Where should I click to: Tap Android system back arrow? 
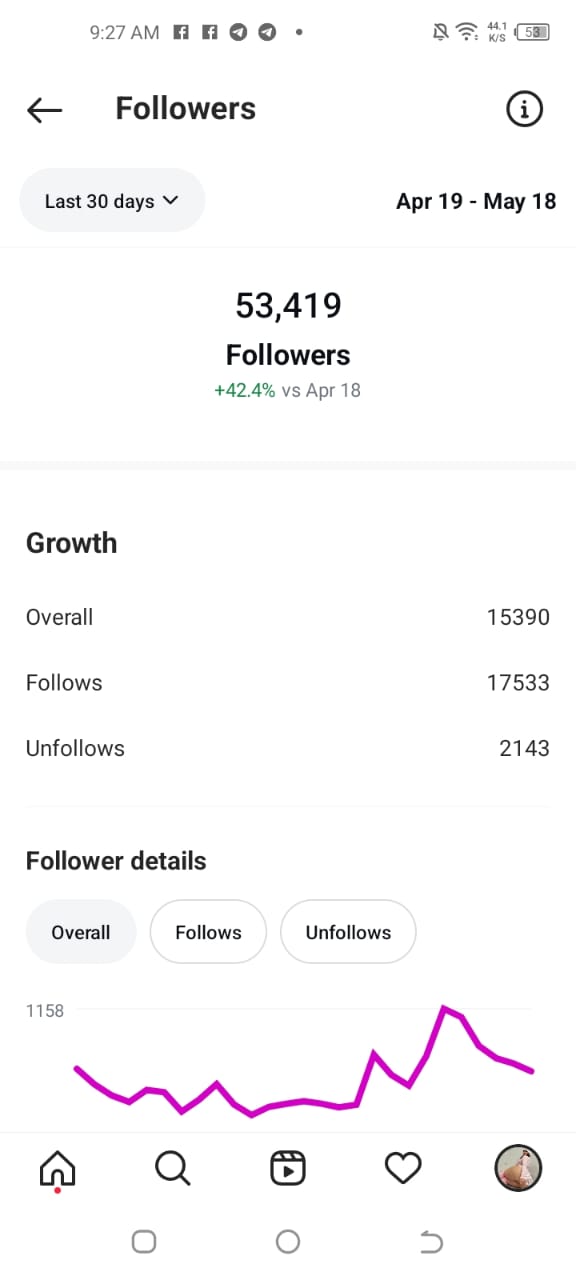[x=431, y=1243]
